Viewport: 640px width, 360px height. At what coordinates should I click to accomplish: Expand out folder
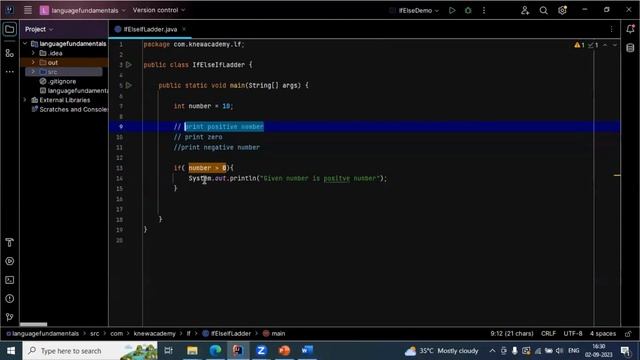[33, 62]
